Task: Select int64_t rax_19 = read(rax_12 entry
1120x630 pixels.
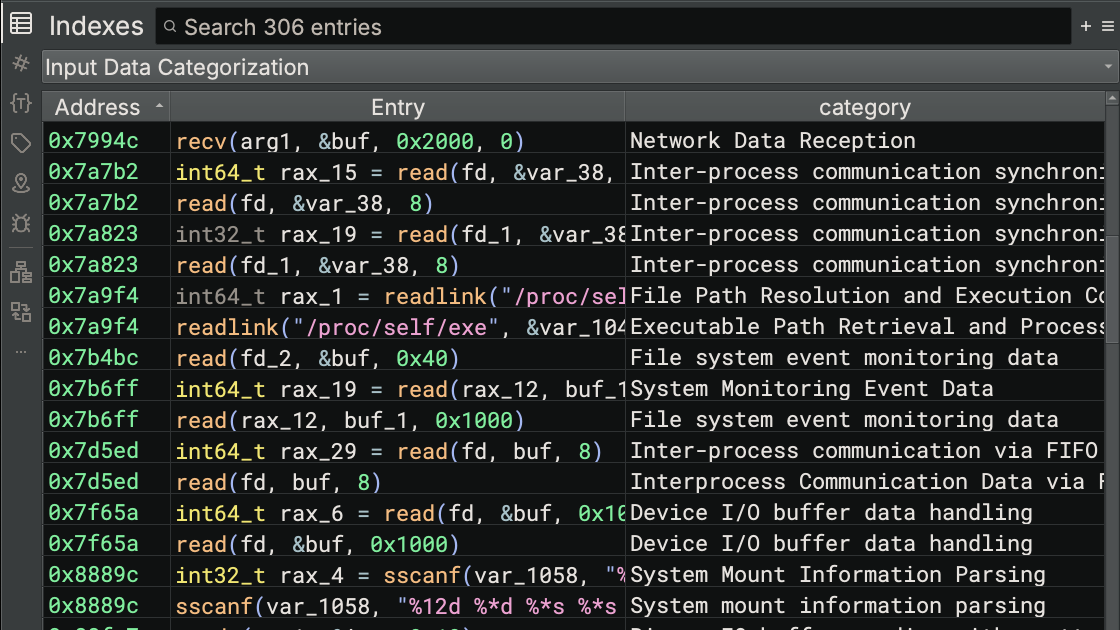Action: (x=399, y=389)
